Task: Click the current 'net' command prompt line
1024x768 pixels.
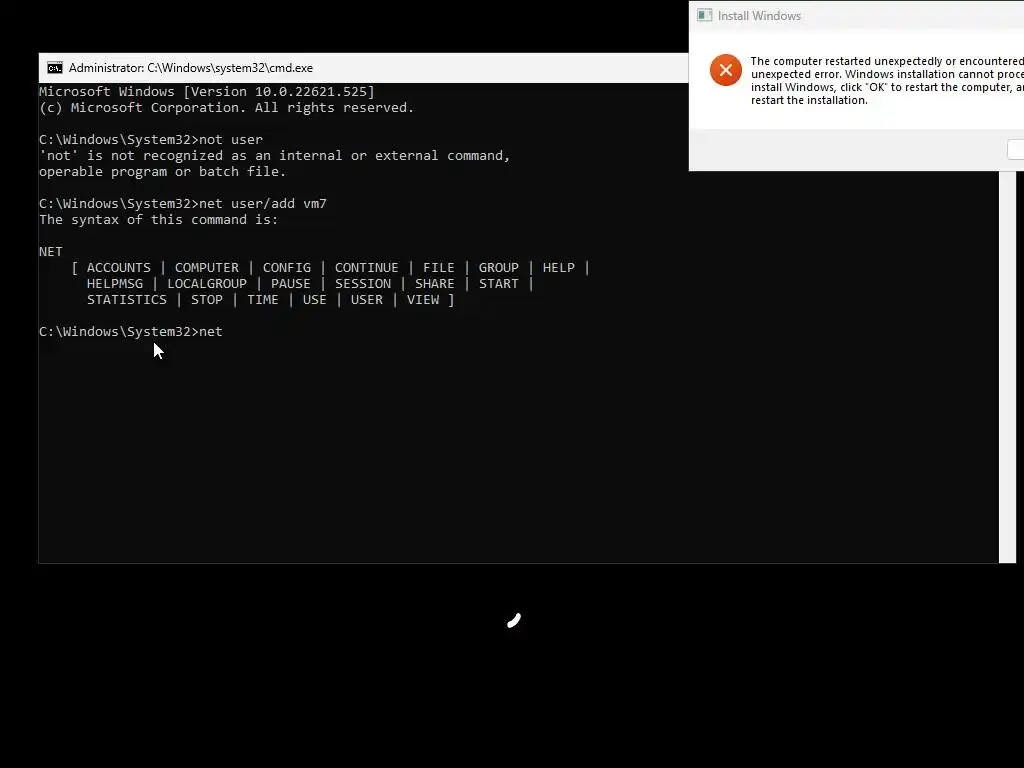Action: click(131, 332)
